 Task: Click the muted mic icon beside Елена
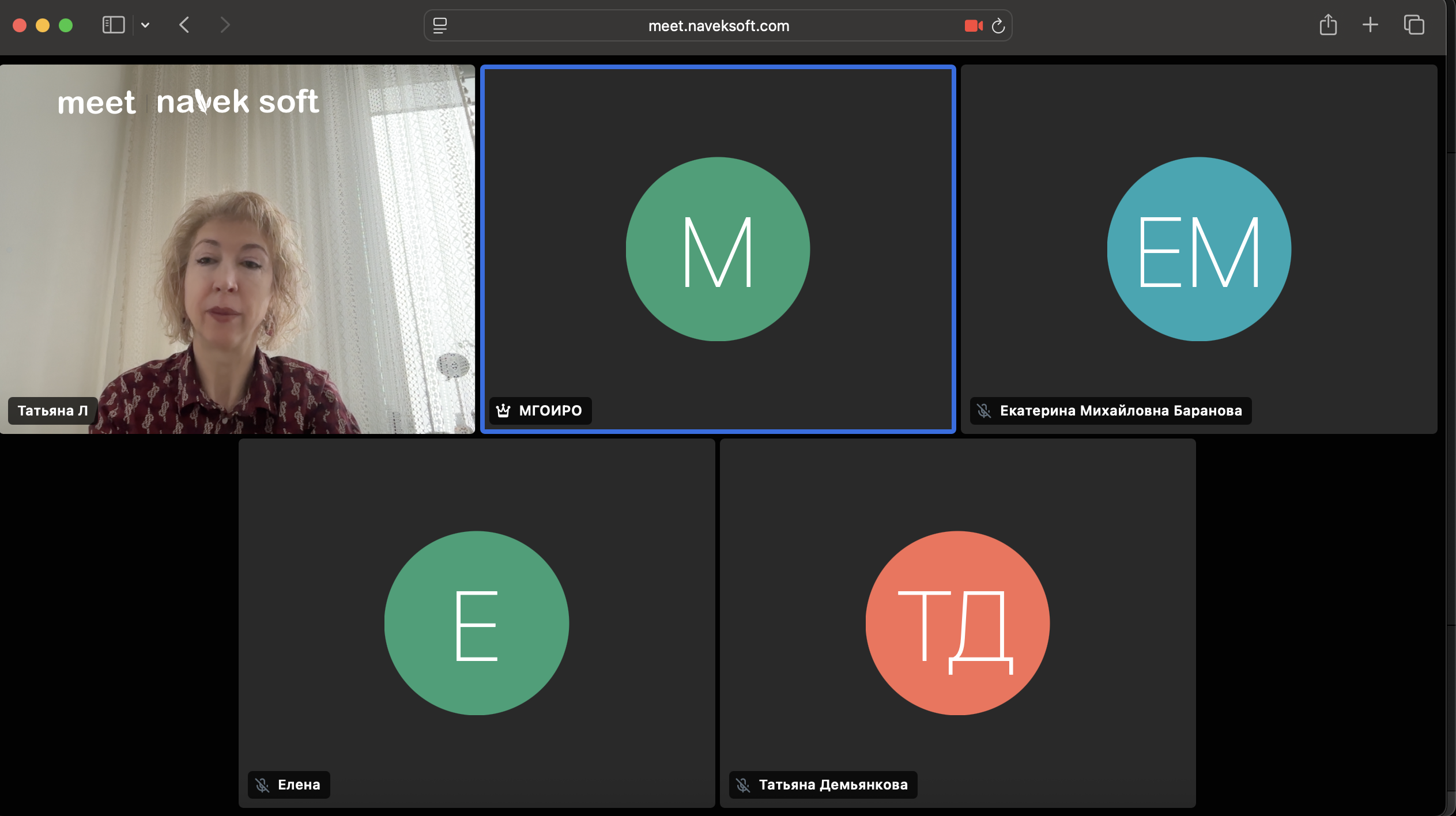262,785
